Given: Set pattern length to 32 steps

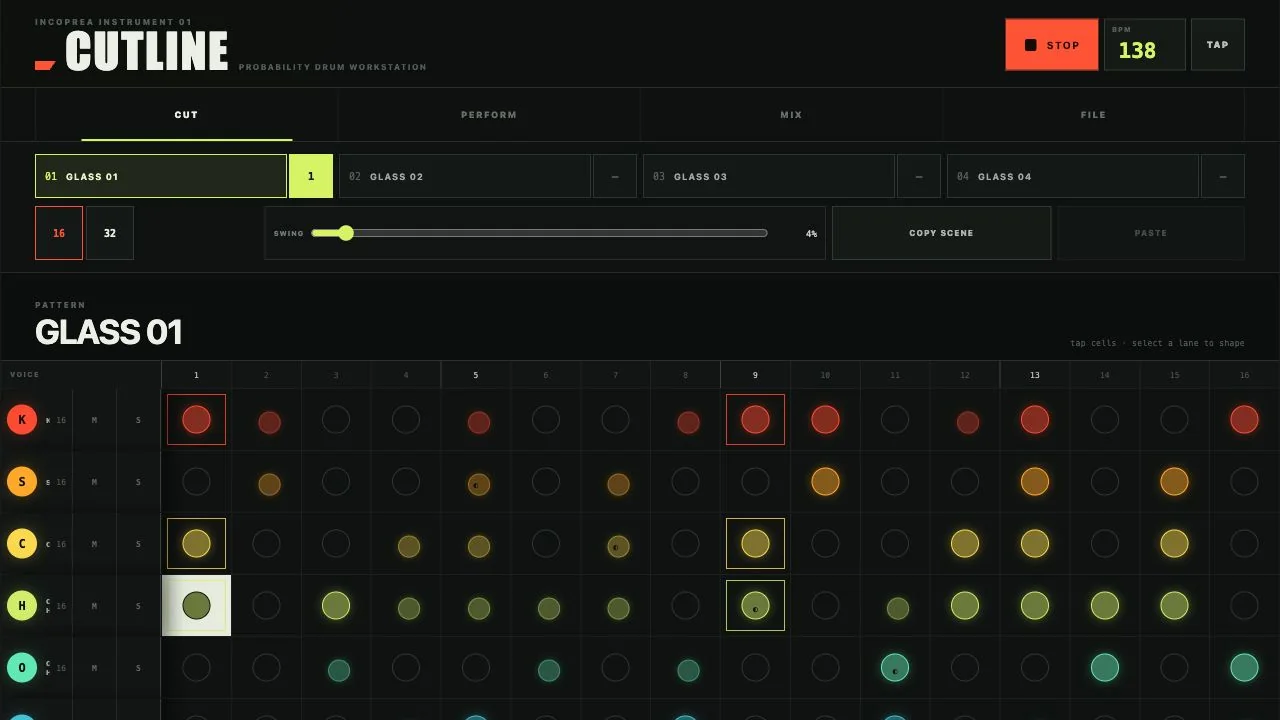Looking at the screenshot, I should tap(110, 233).
